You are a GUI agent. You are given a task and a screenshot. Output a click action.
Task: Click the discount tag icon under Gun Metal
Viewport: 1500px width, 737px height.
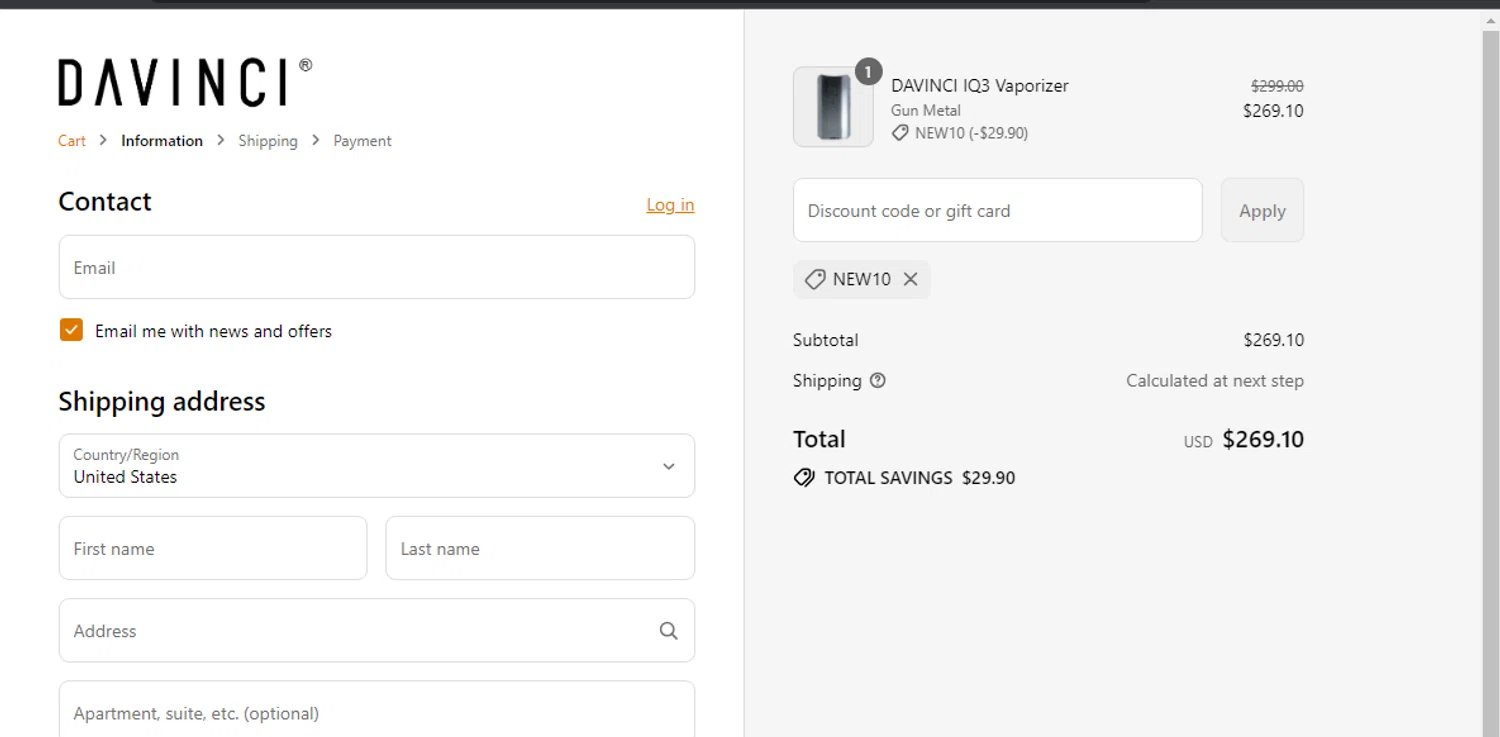pos(900,133)
